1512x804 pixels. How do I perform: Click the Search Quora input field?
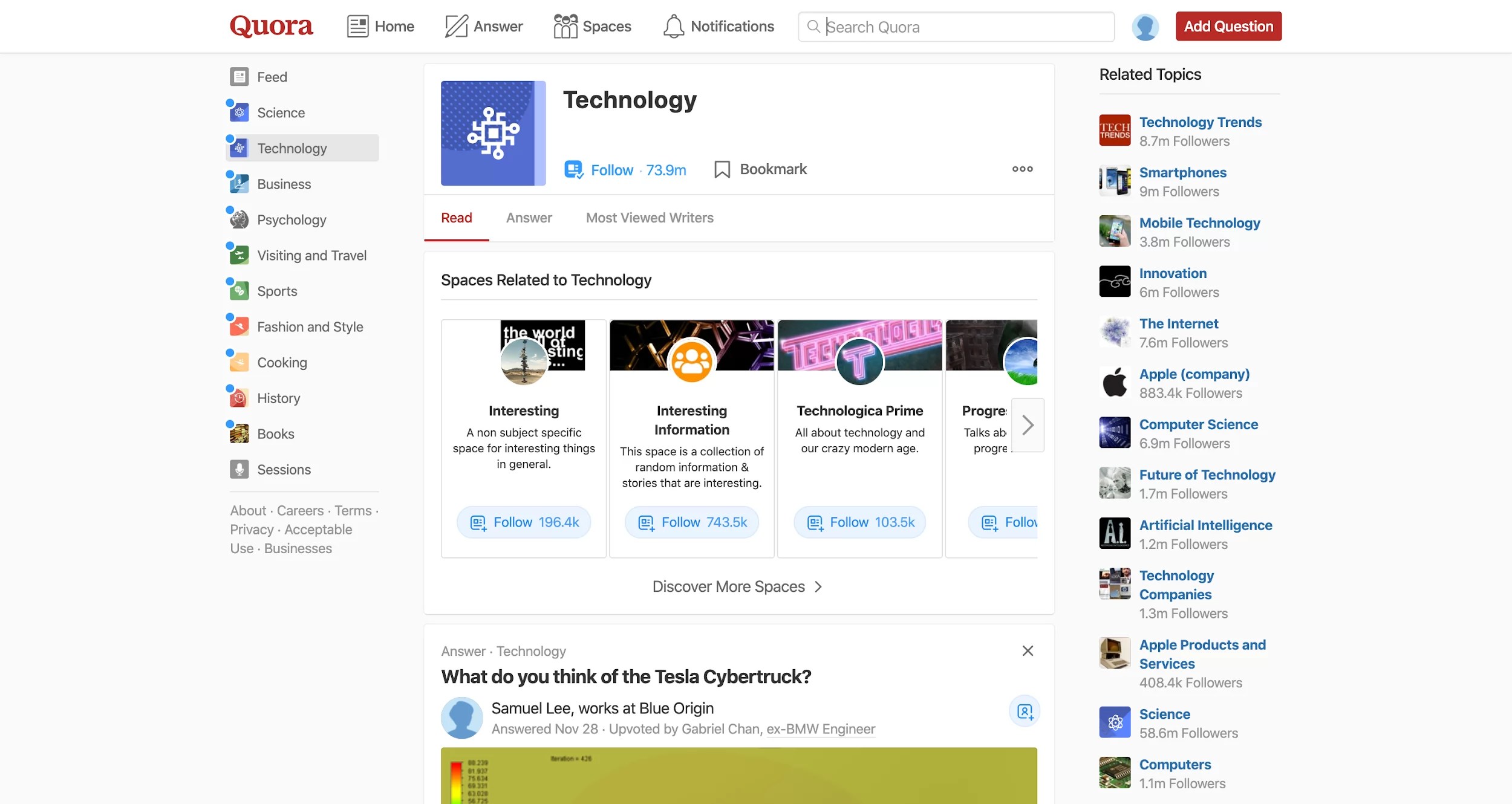click(956, 27)
